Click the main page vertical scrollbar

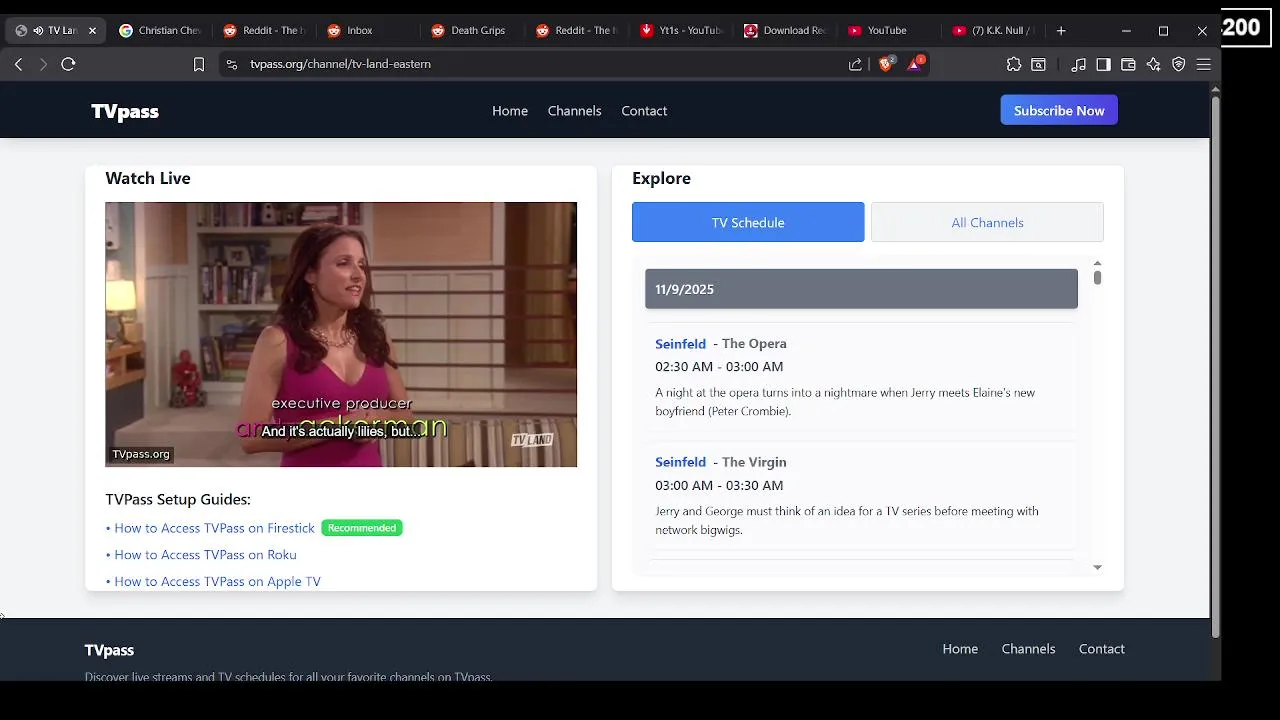[x=1215, y=366]
